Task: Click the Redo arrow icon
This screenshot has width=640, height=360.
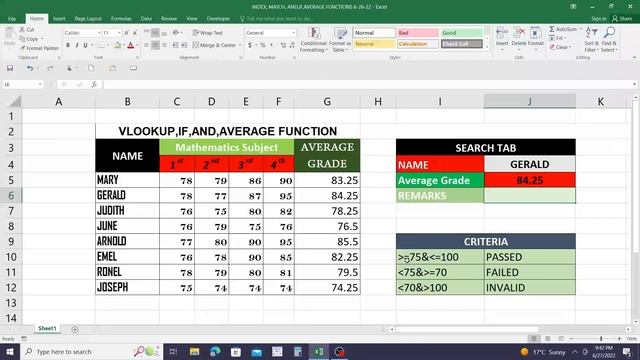Action: (x=50, y=68)
